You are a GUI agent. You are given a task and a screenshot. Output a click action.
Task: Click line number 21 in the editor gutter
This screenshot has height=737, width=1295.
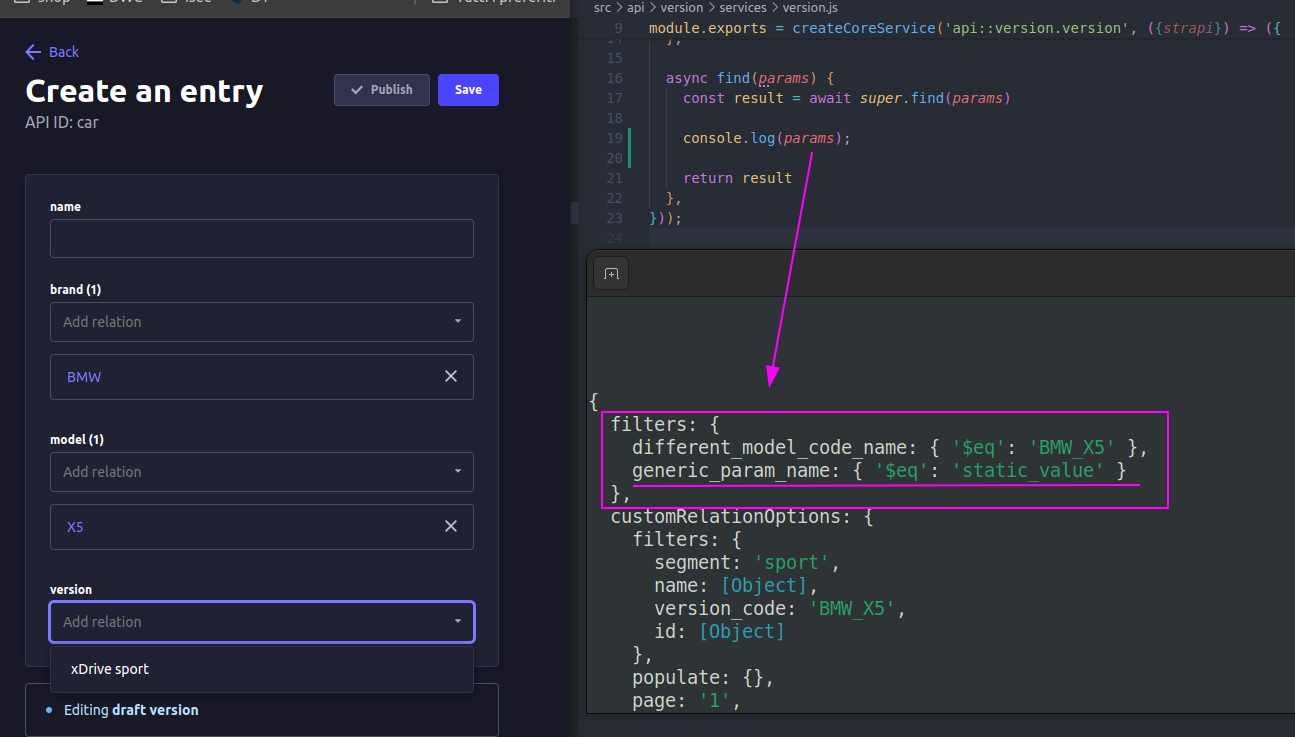pos(614,178)
